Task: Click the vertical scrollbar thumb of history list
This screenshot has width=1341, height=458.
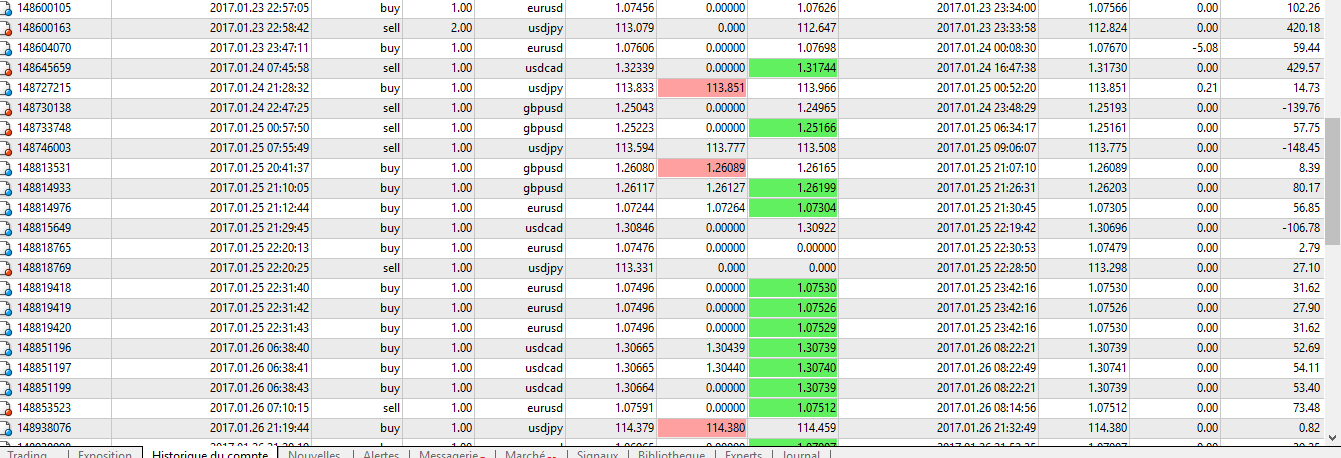Action: point(1333,180)
